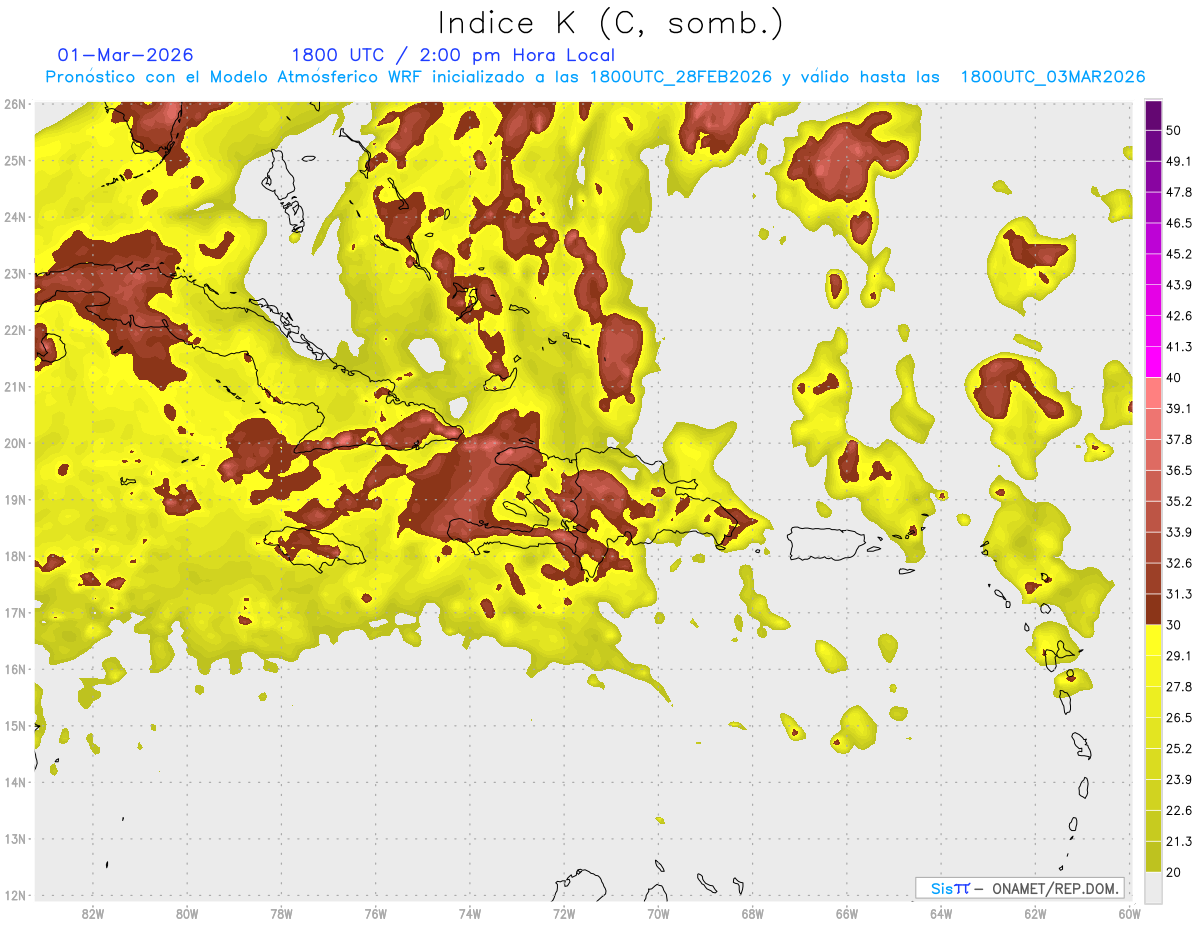1200x927 pixels.
Task: Click the '26.5' color scale value
Action: pyautogui.click(x=1178, y=718)
